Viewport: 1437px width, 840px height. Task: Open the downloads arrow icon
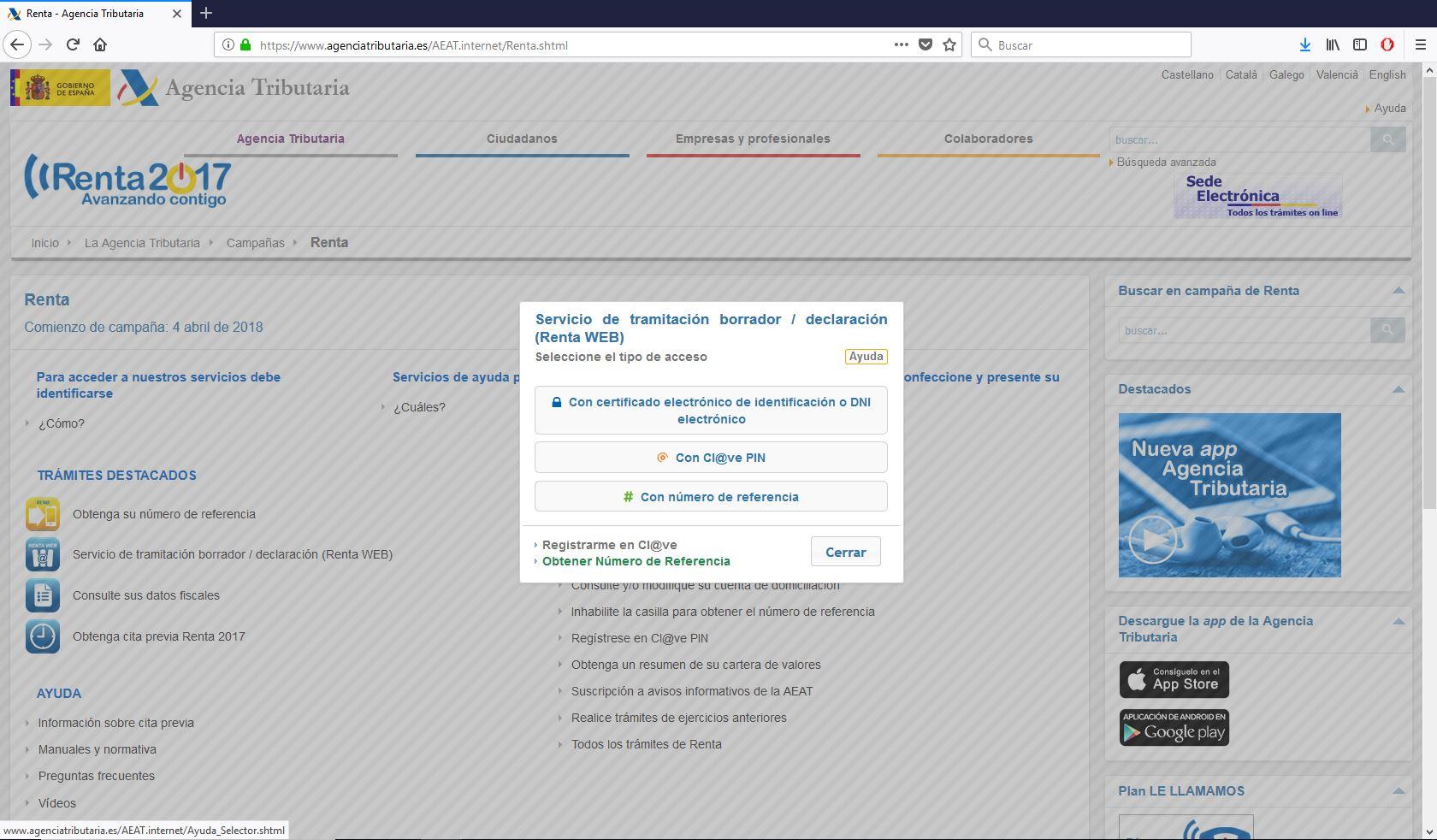tap(1305, 44)
